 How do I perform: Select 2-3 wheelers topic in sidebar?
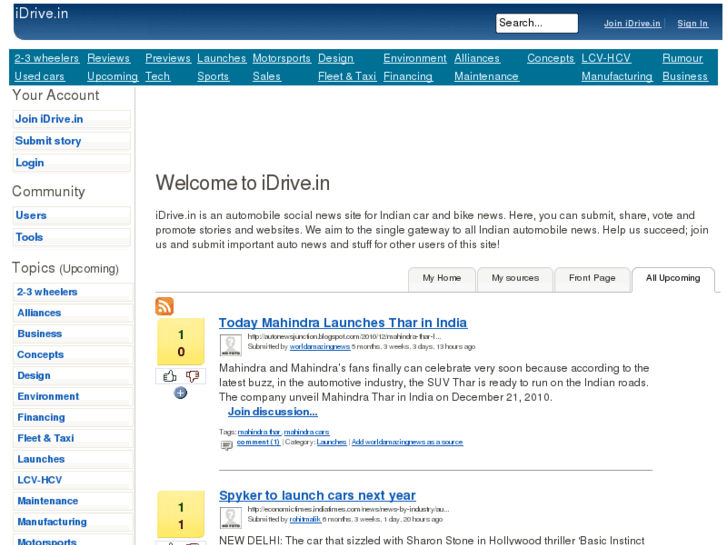pyautogui.click(x=73, y=292)
